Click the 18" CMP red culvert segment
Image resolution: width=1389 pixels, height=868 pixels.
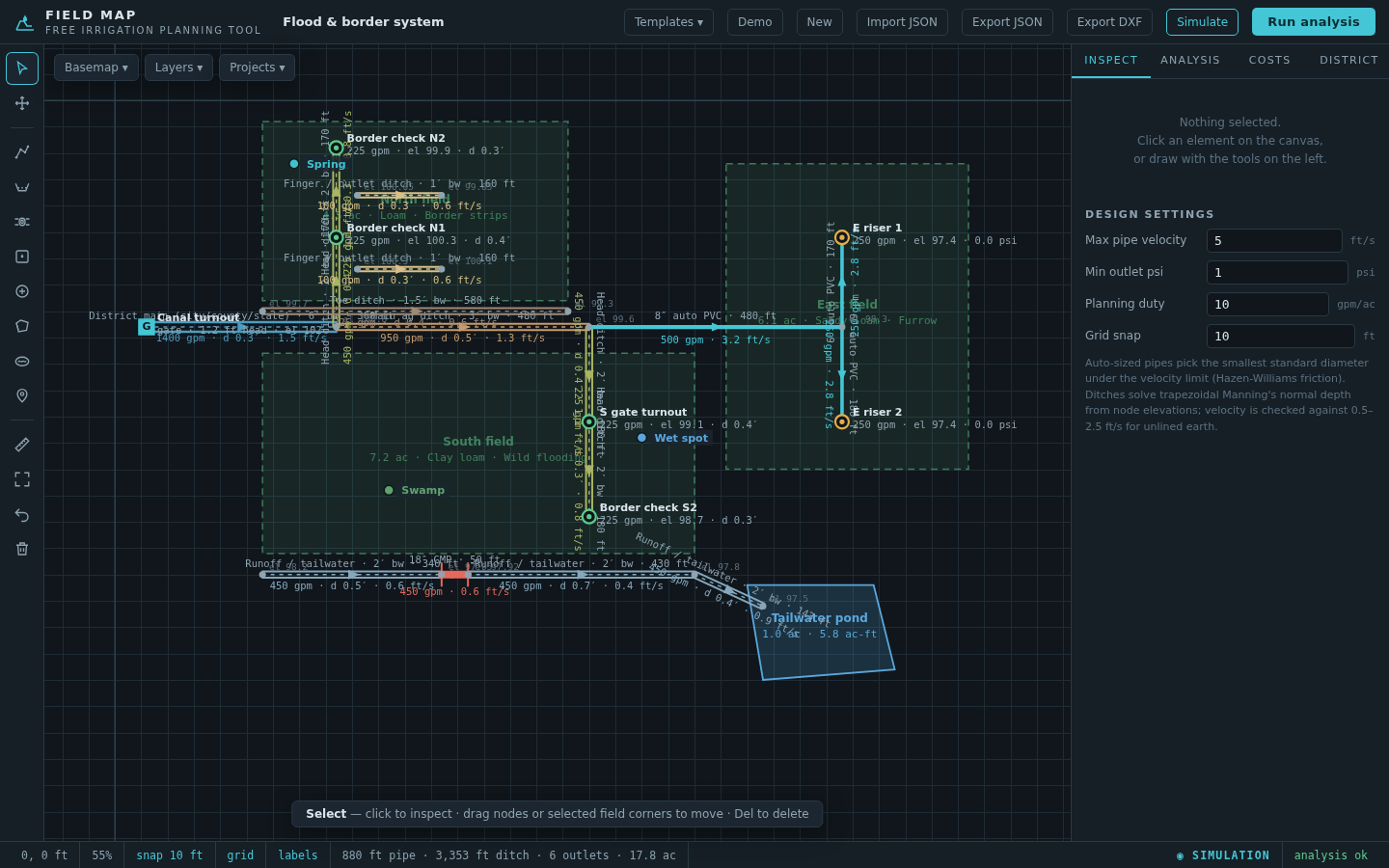454,575
